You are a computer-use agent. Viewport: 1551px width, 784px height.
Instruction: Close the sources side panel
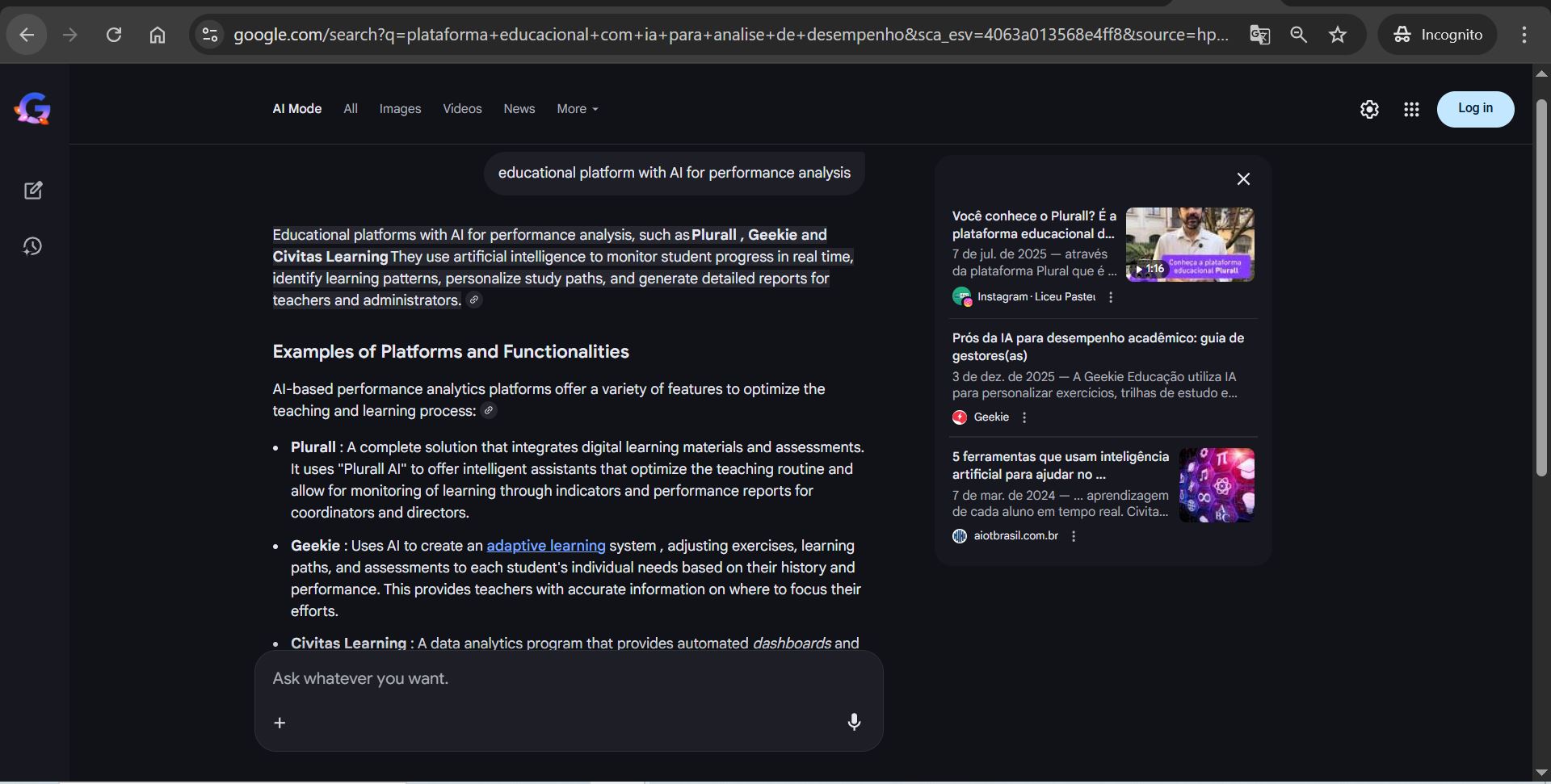point(1243,179)
